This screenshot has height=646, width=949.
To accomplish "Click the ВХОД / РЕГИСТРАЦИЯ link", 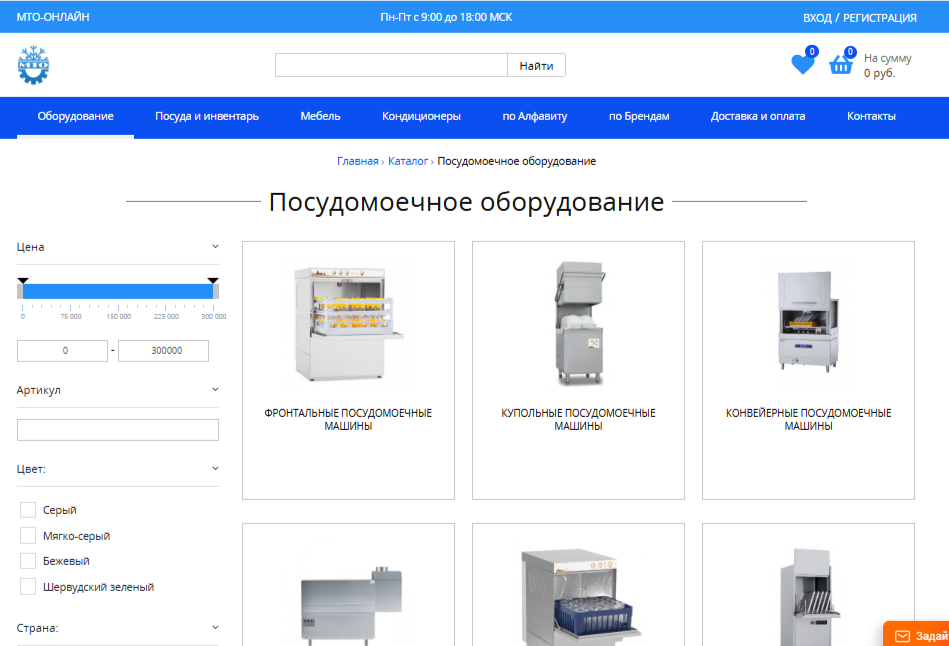I will pyautogui.click(x=859, y=18).
